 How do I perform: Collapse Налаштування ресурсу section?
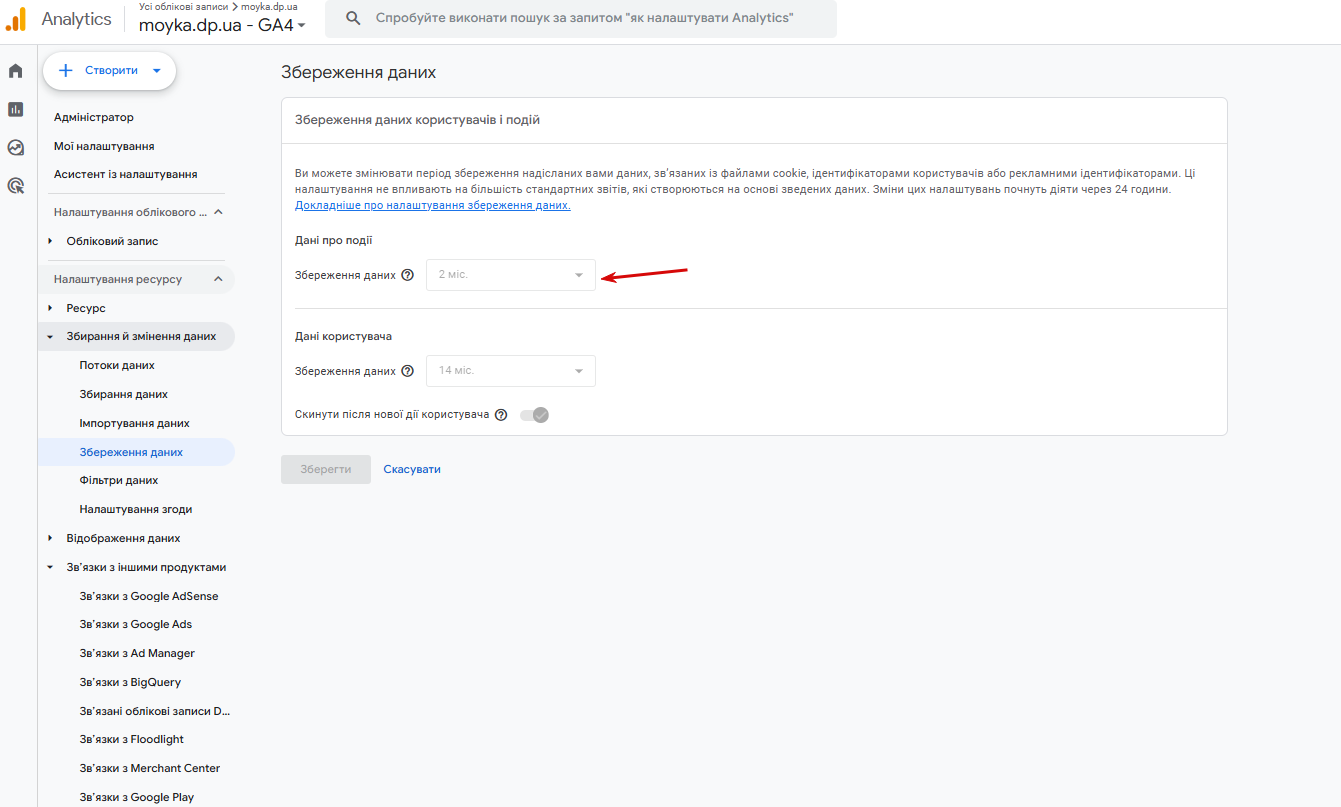point(218,279)
